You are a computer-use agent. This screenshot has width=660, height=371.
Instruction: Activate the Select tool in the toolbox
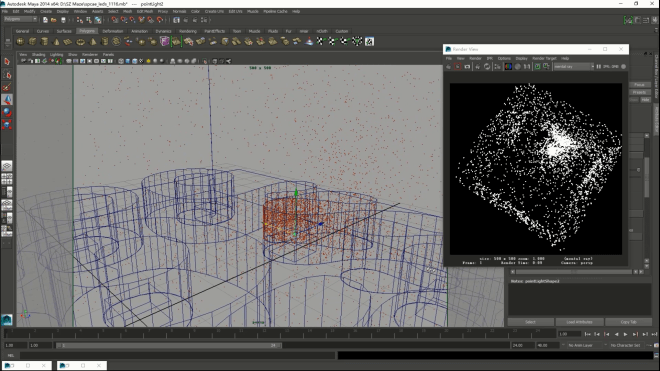(7, 62)
